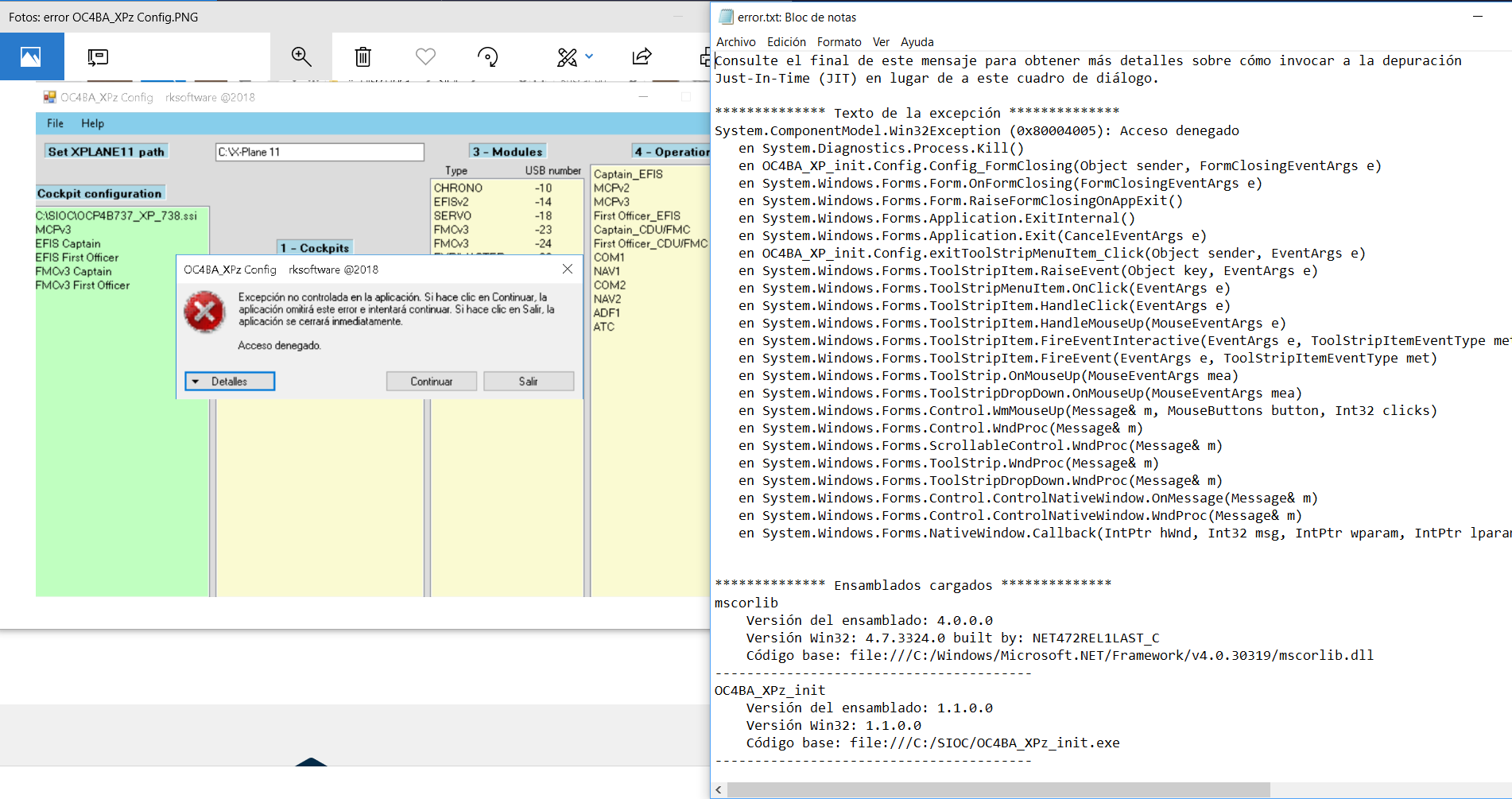Rotate the photo using the rotate icon
Image resolution: width=1512 pixels, height=799 pixels.
(487, 56)
